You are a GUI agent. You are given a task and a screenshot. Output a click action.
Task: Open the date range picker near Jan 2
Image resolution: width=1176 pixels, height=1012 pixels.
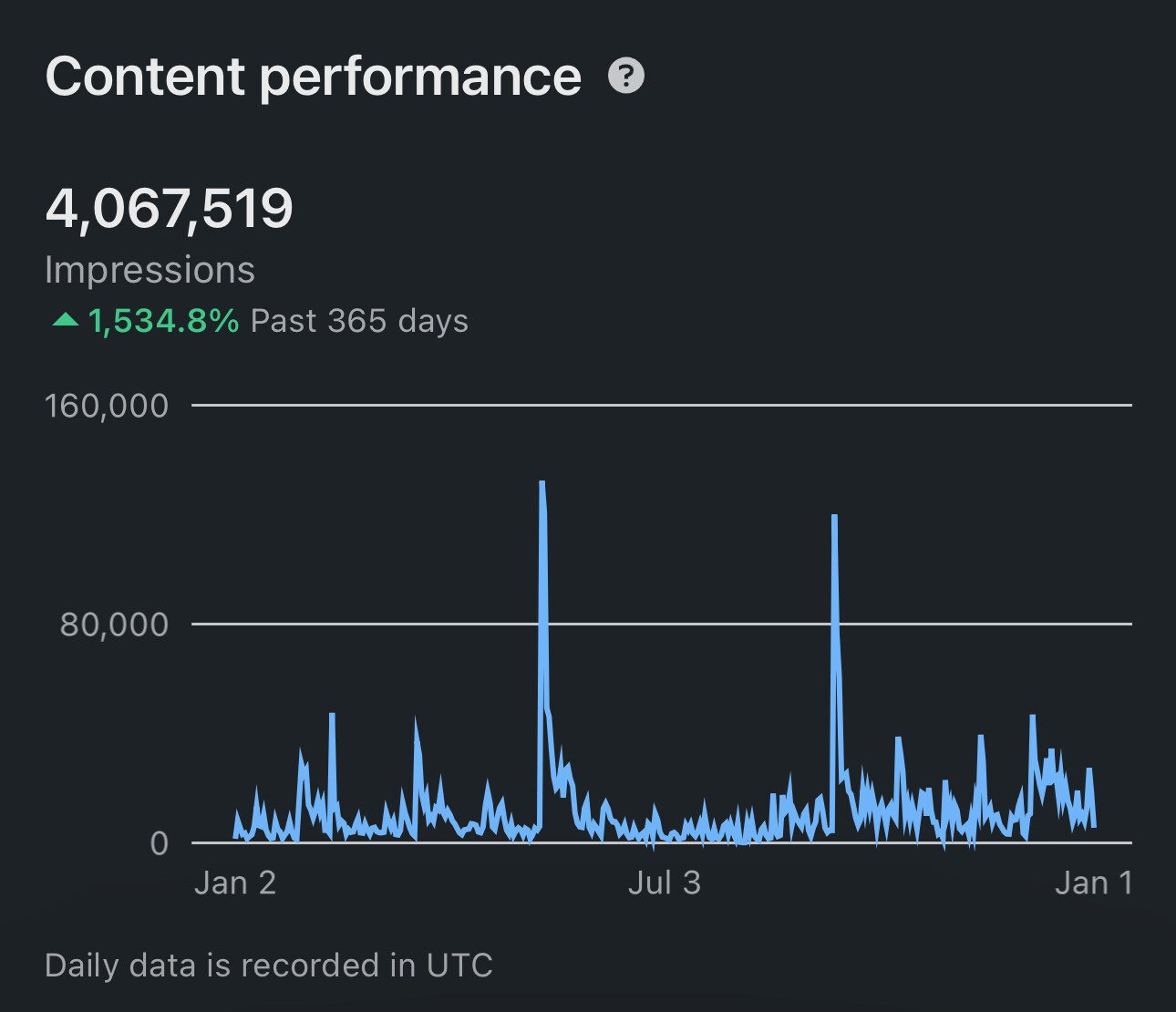(237, 882)
